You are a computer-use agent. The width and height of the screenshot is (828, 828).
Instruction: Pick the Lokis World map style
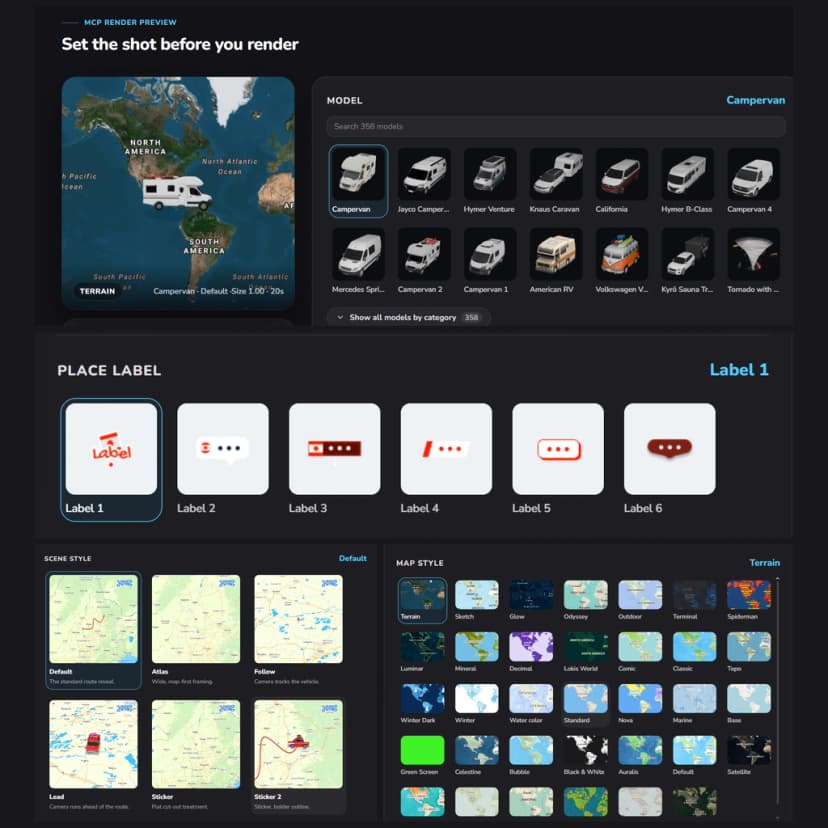[586, 646]
